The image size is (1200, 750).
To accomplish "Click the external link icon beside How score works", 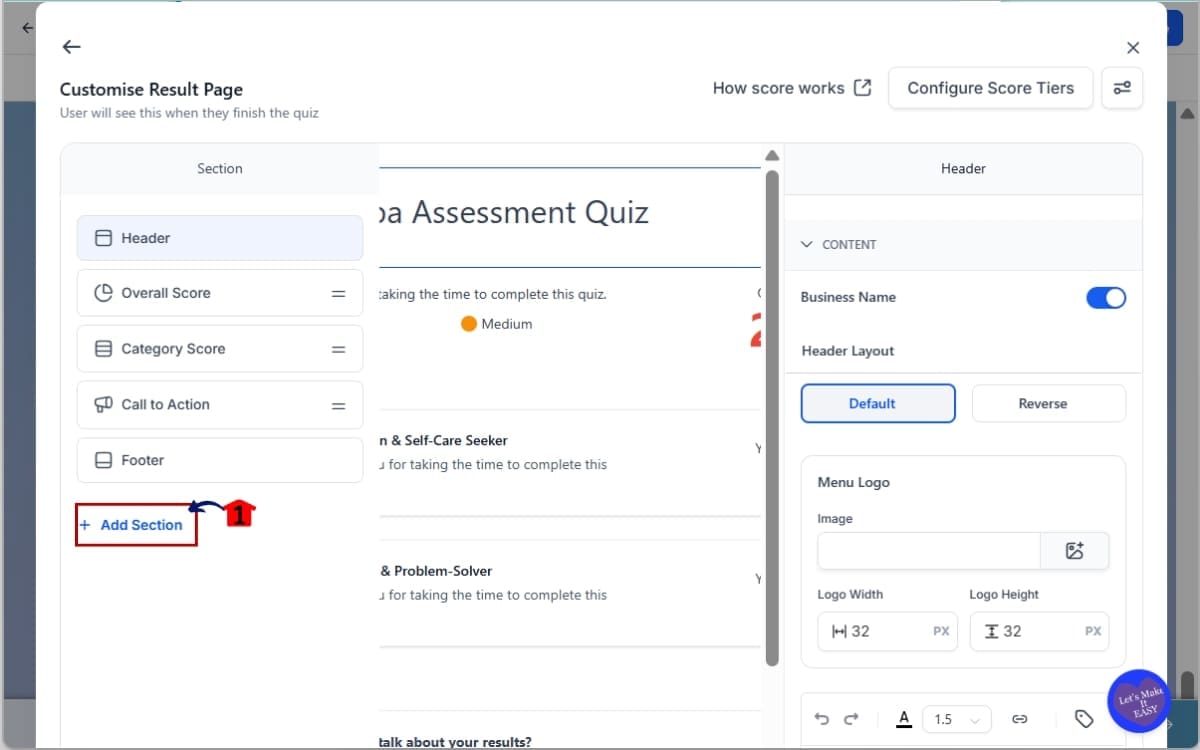I will coord(862,88).
